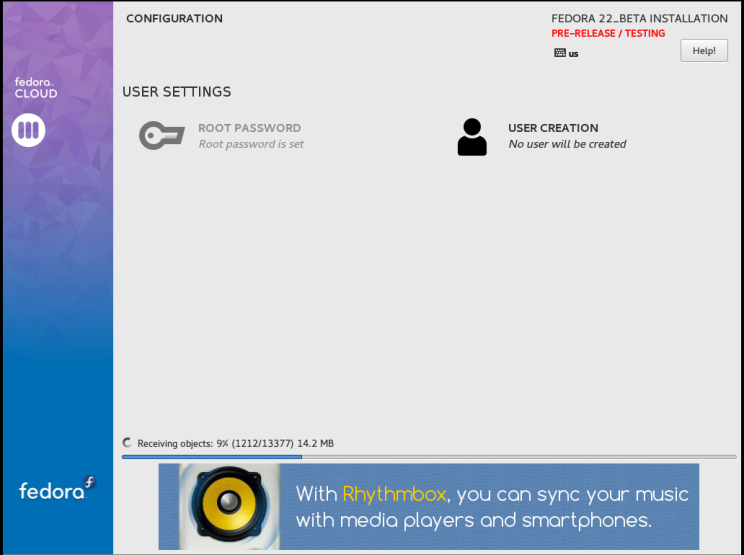This screenshot has width=744, height=555.
Task: Click the "No user will be created" text
Action: click(567, 144)
